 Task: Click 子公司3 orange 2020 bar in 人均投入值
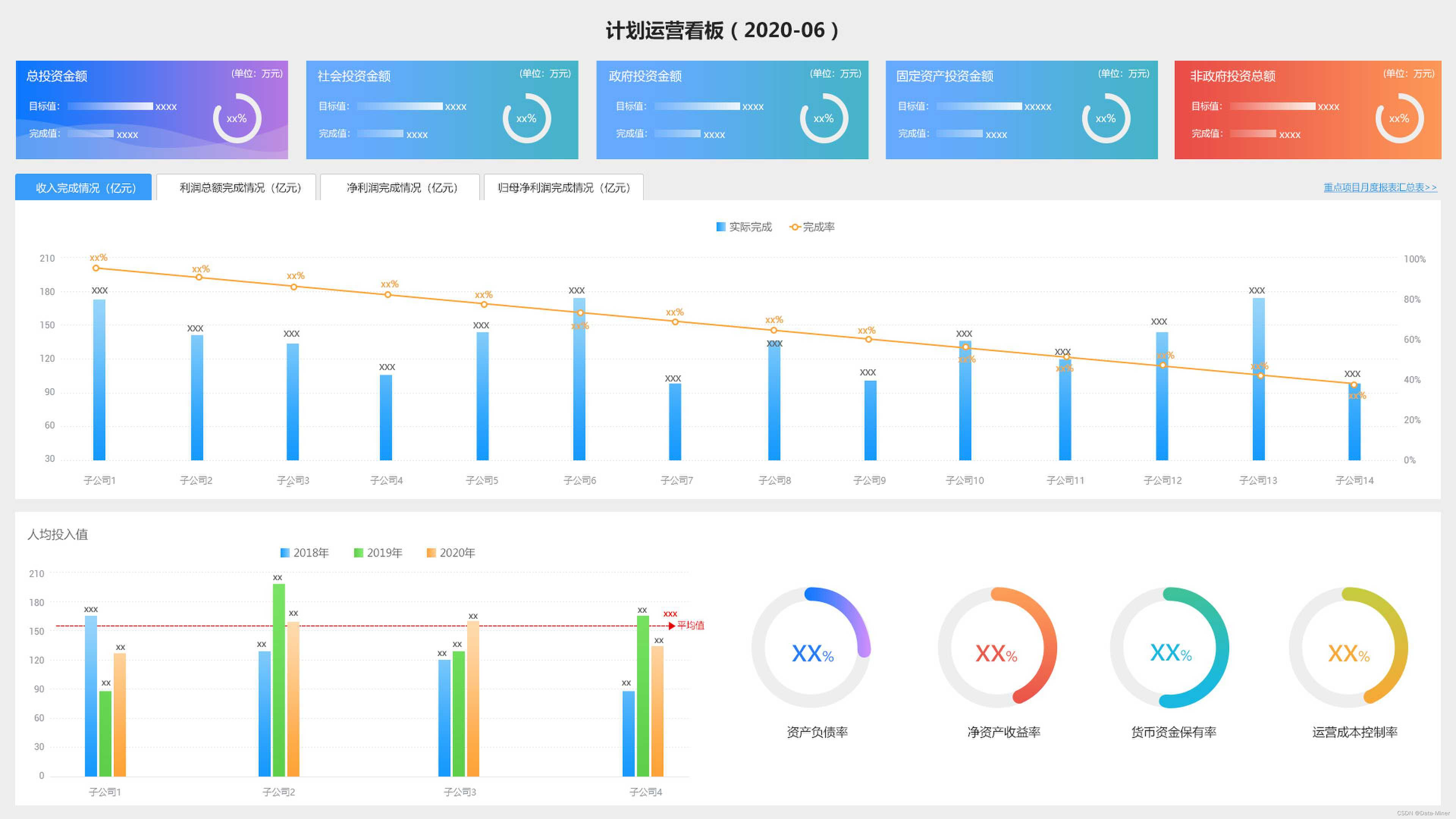point(473,698)
